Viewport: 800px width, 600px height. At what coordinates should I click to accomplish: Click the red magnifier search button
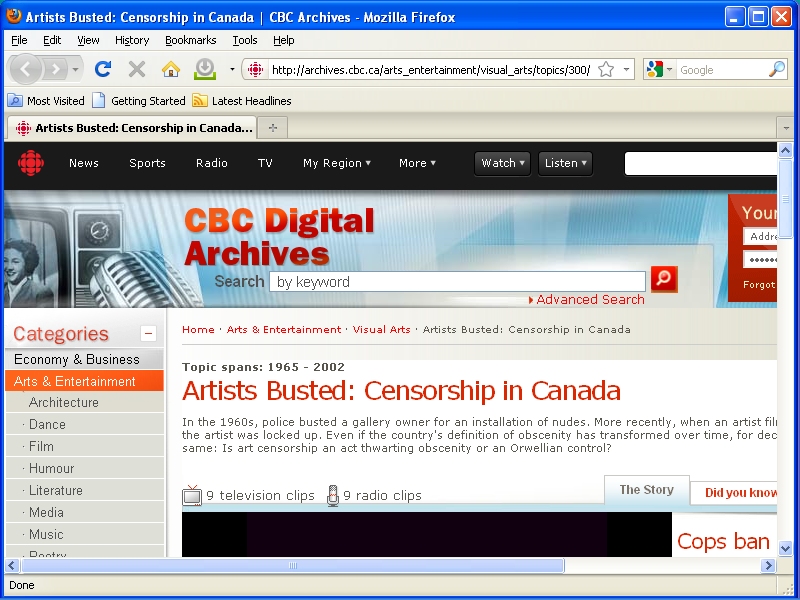point(664,280)
